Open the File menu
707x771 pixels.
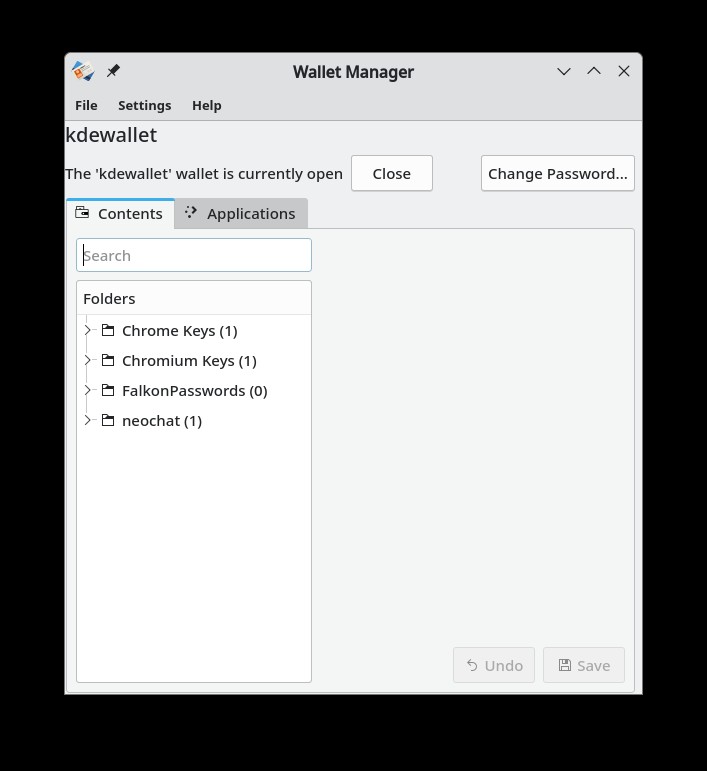click(86, 105)
